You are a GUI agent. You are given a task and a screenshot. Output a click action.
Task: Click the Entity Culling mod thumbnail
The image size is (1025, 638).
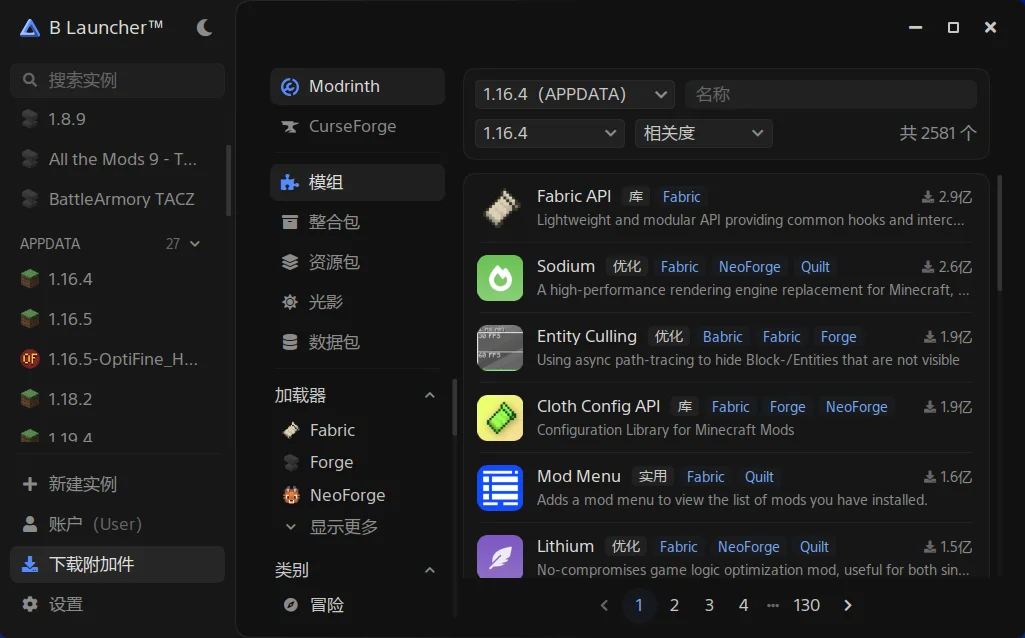(x=500, y=348)
